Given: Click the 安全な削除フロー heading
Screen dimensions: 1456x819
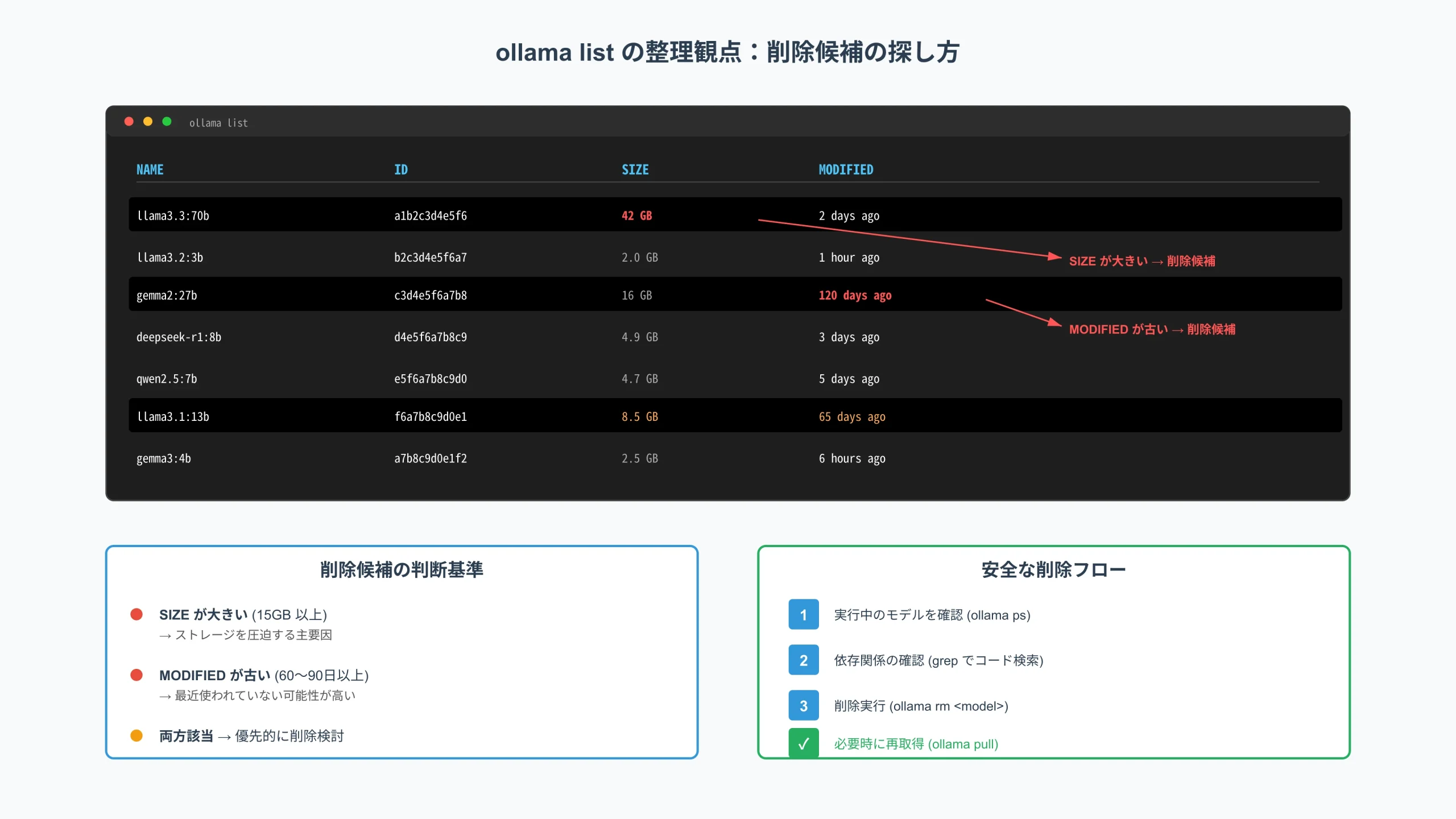Looking at the screenshot, I should pos(1054,569).
